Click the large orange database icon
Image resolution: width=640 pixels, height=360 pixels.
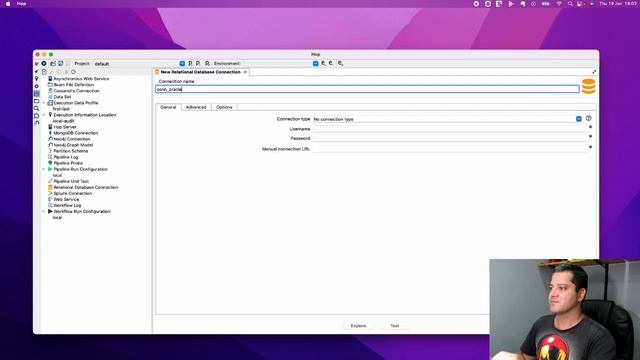pyautogui.click(x=589, y=87)
